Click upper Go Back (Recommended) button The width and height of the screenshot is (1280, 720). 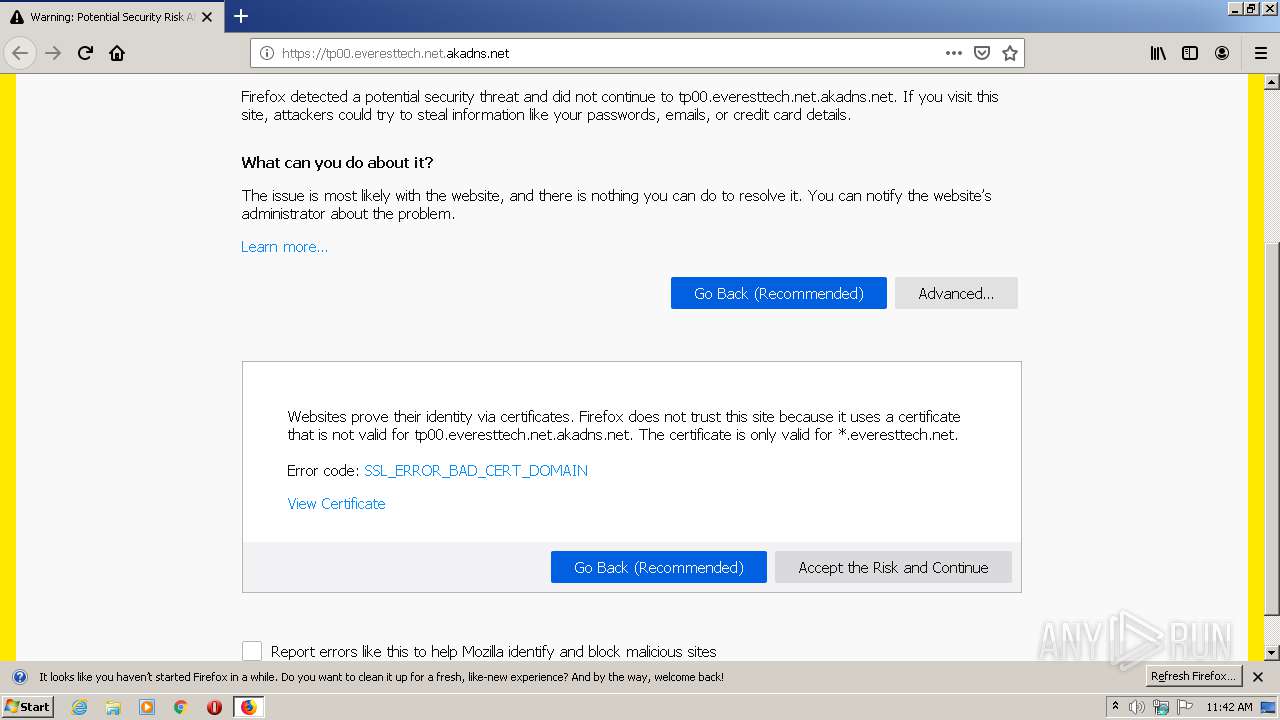point(778,293)
